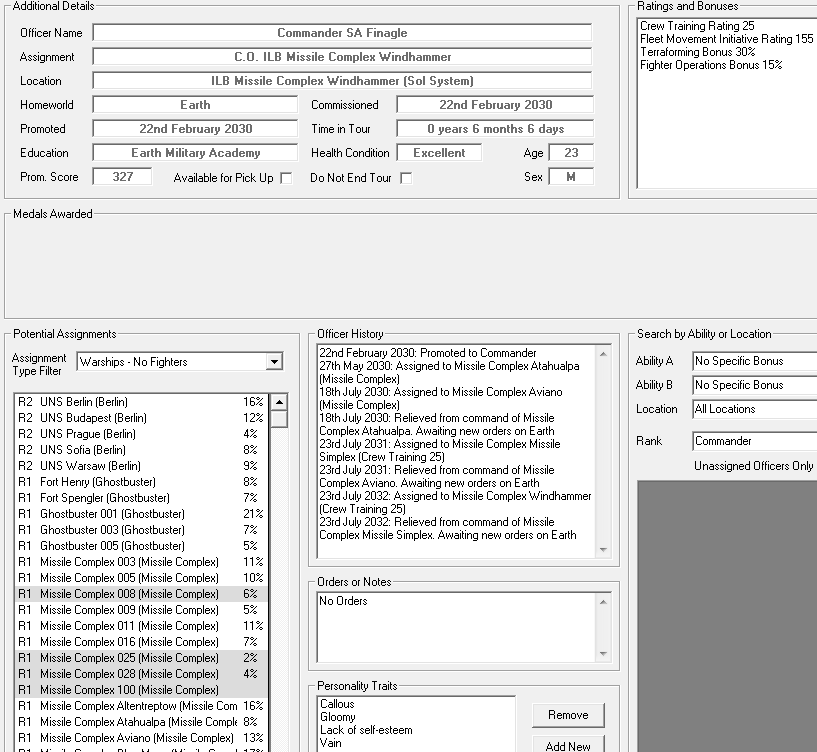The width and height of the screenshot is (817, 752).
Task: Select Missile Complex Atahualpa list row
Action: pos(141,722)
